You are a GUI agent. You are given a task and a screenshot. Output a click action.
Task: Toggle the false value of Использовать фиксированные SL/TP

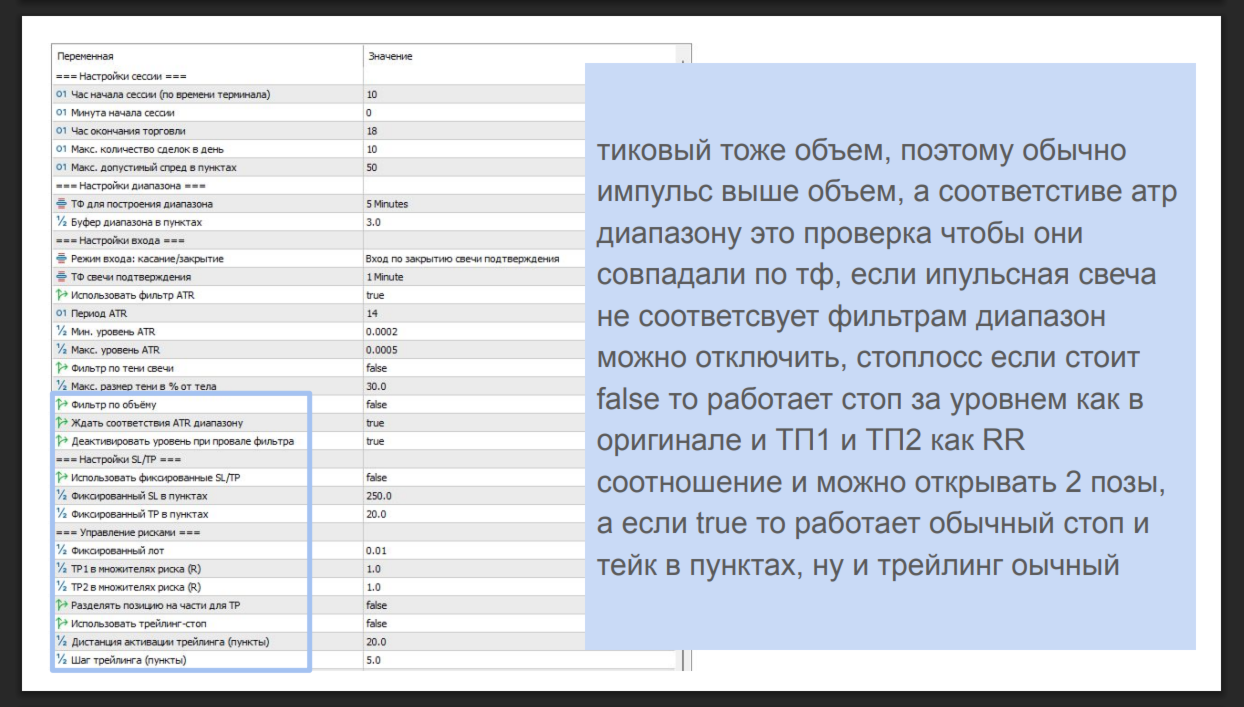tap(473, 478)
